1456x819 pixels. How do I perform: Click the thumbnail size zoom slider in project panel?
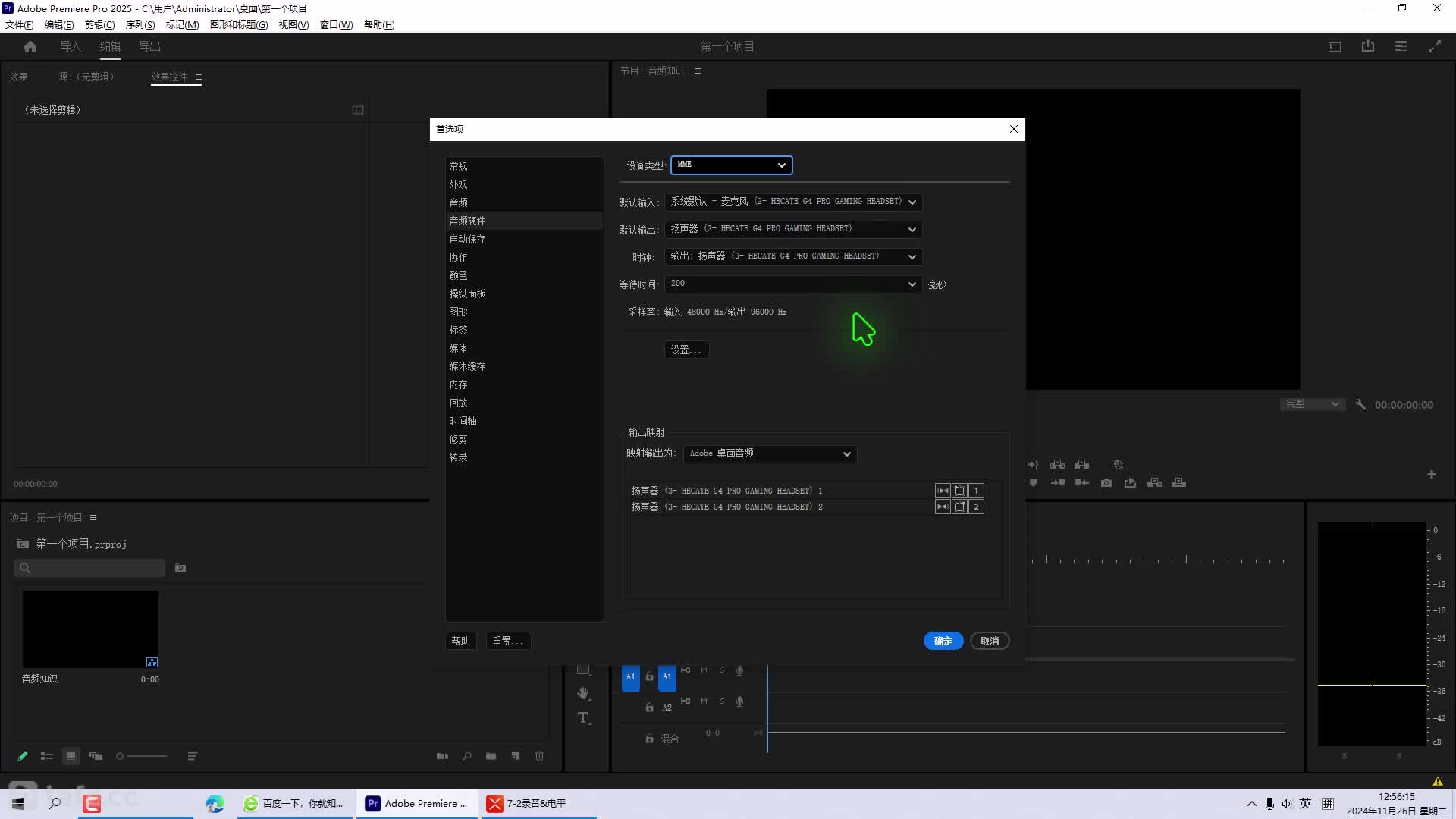pyautogui.click(x=141, y=756)
